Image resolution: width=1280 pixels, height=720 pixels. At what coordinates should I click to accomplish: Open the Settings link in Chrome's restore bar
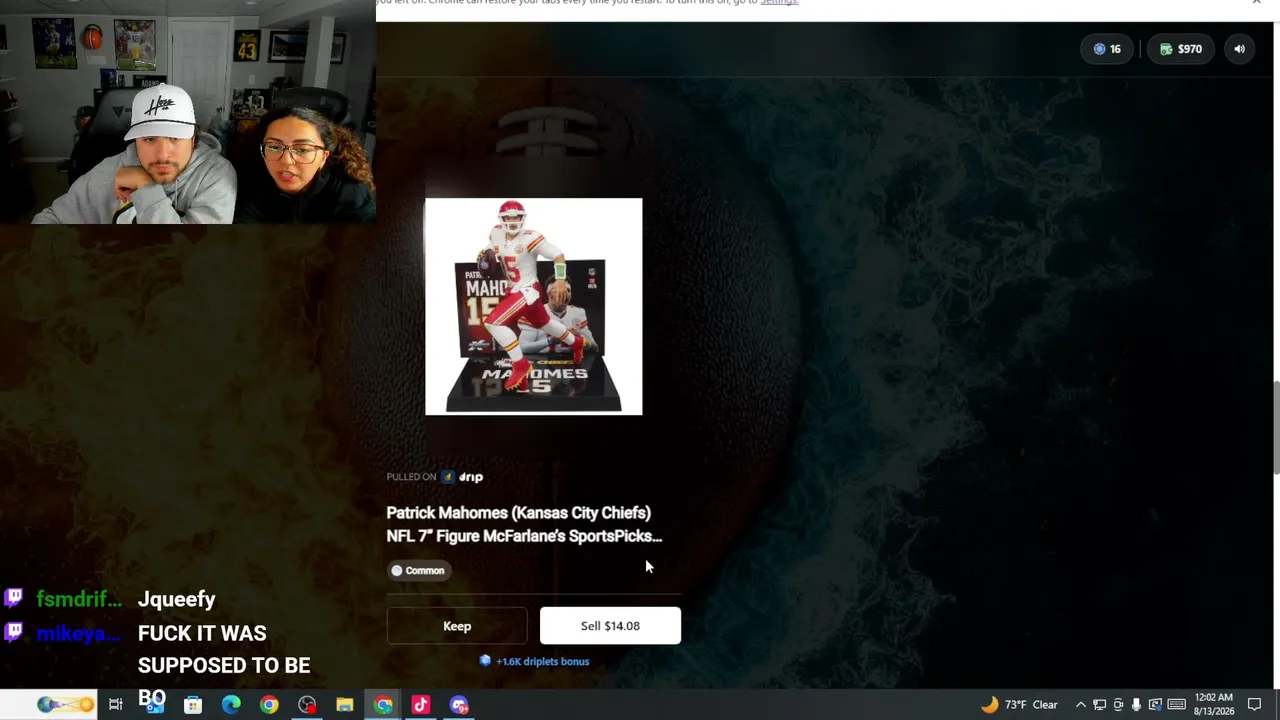(779, 3)
